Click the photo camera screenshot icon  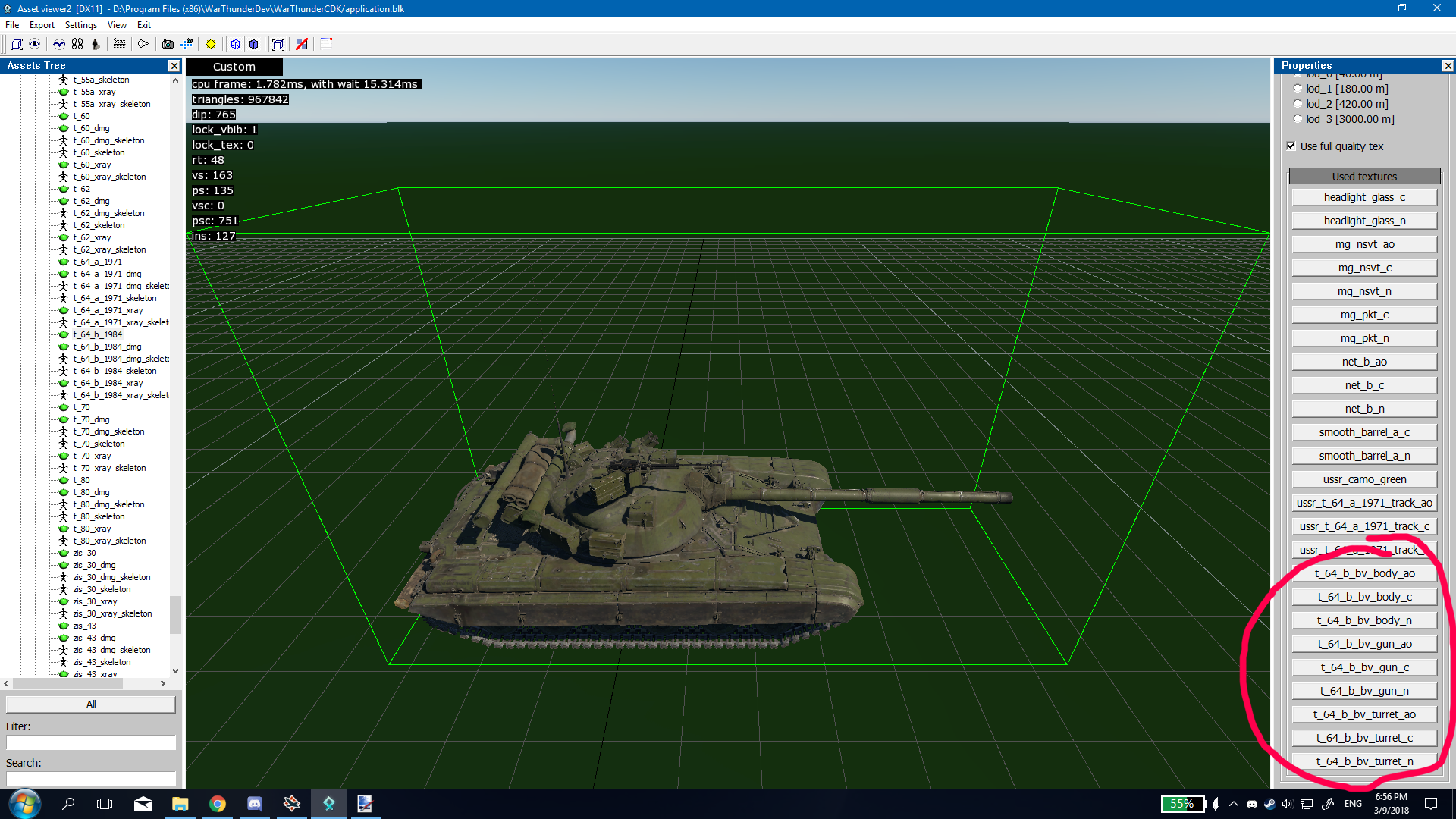(168, 44)
